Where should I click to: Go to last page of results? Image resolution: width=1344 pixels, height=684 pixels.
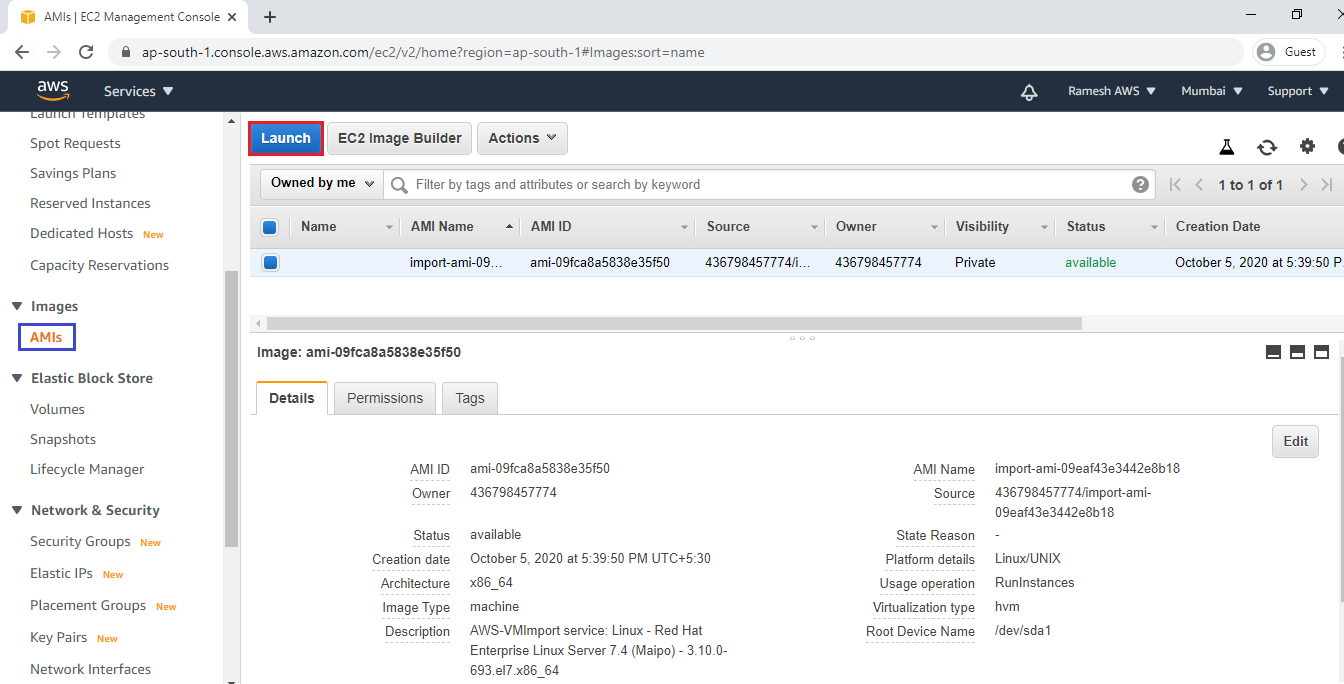(x=1327, y=184)
